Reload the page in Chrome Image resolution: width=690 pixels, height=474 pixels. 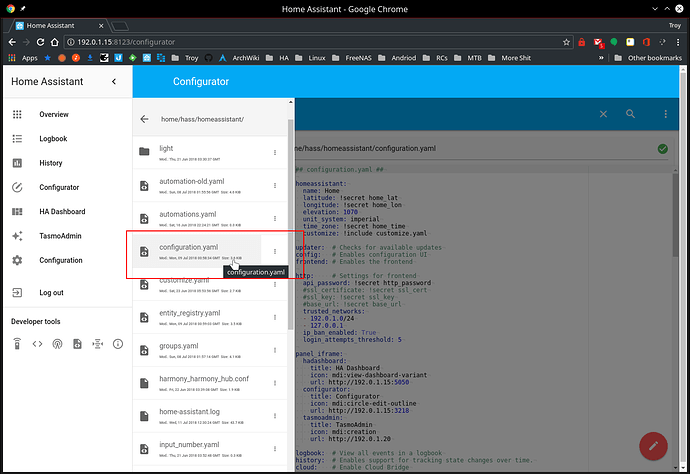(x=40, y=42)
